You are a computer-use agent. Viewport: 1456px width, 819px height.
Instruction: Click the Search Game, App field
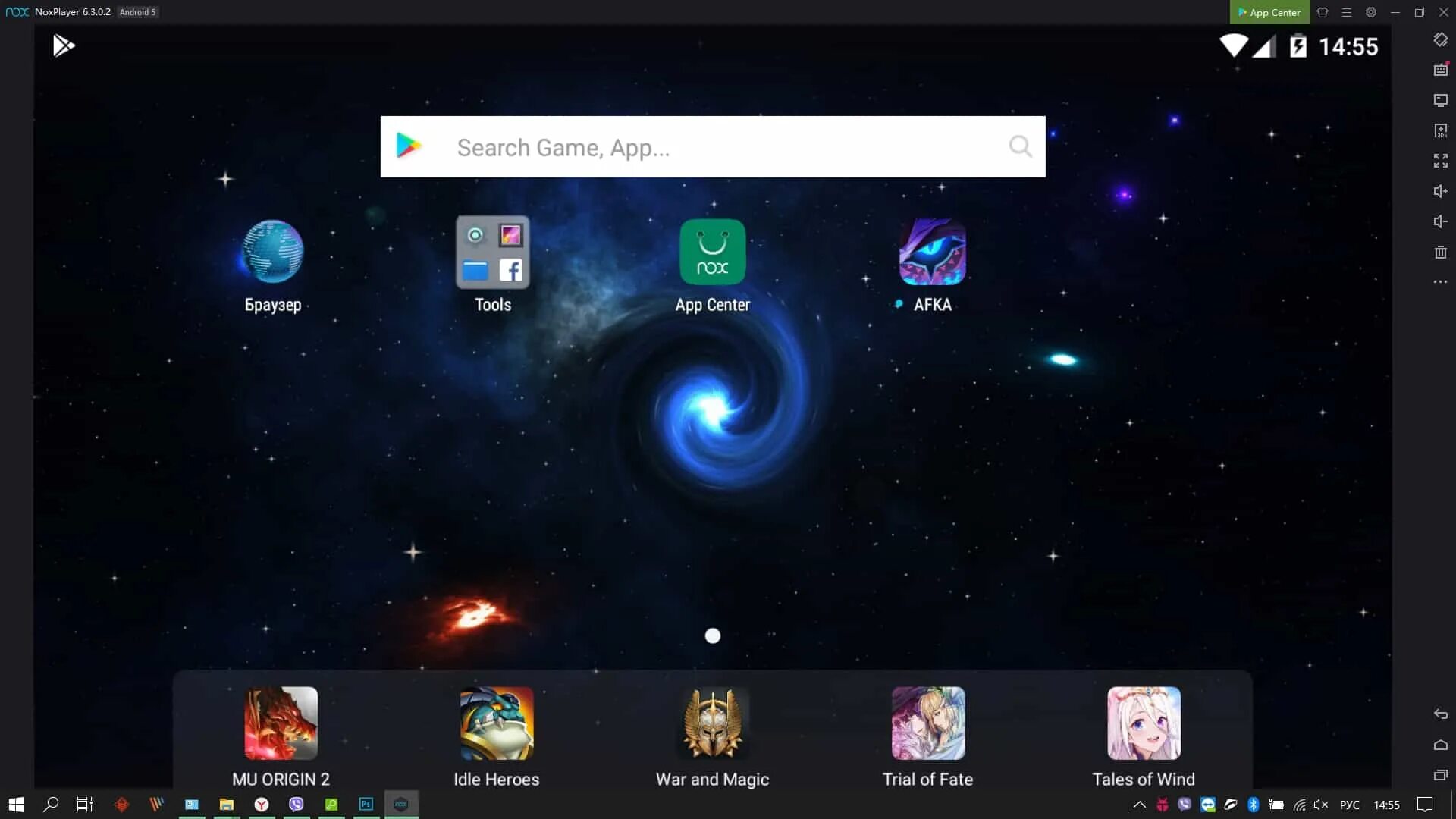coord(713,147)
